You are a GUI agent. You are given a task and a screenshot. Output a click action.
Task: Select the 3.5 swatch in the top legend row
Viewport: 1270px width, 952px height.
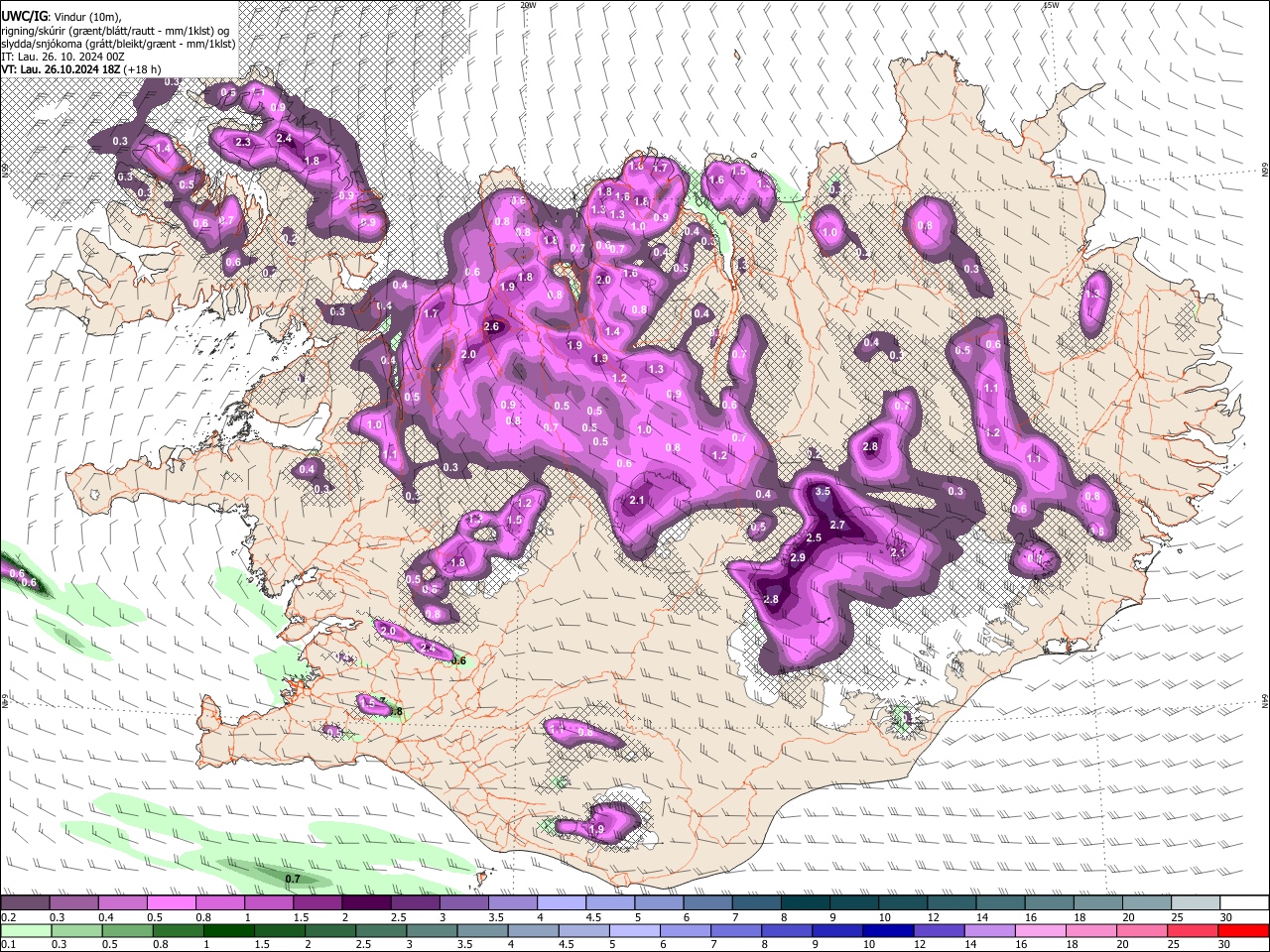[x=513, y=902]
